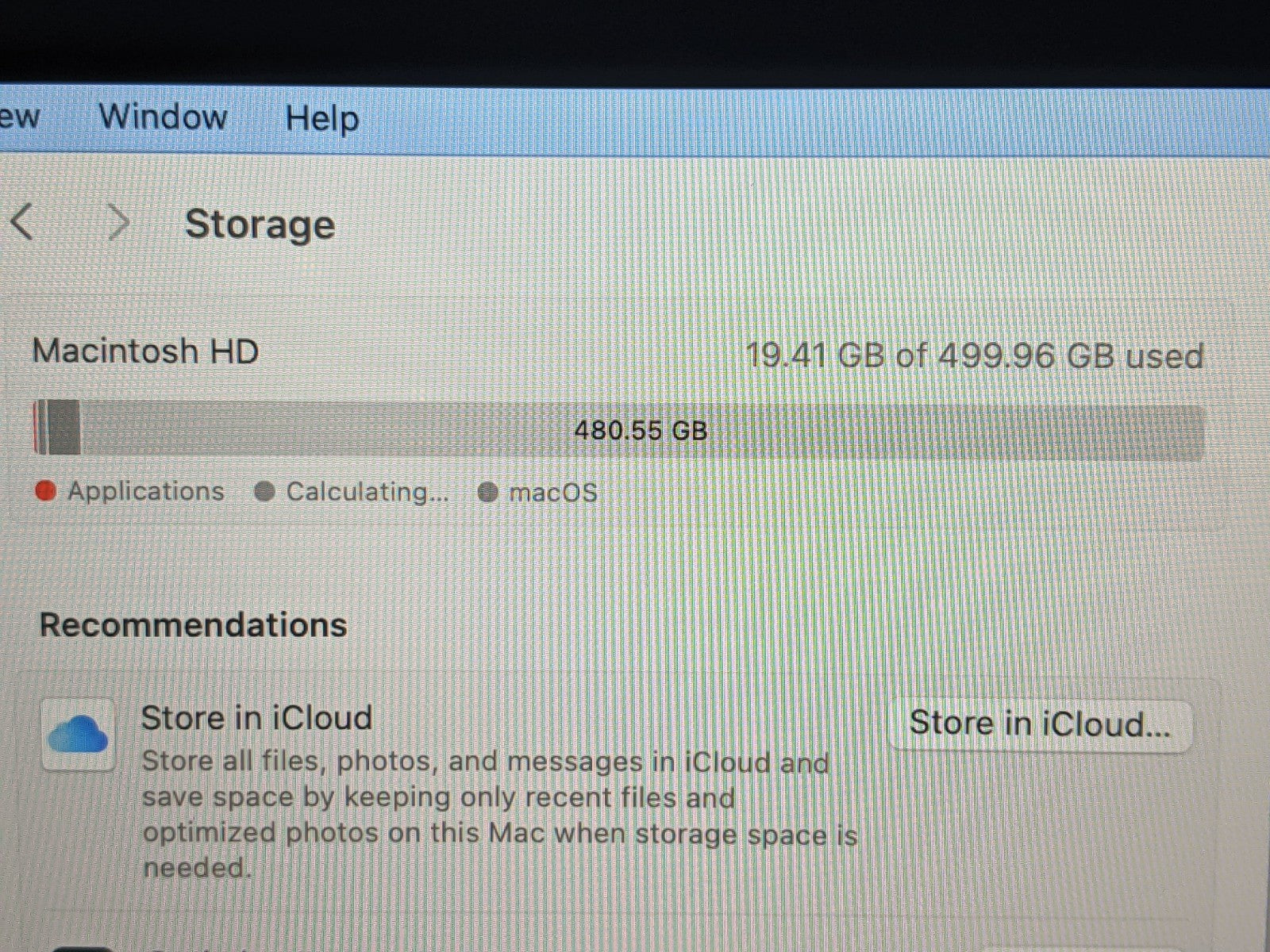Click the Calculating... legend label
This screenshot has height=952, width=1270.
pos(367,492)
